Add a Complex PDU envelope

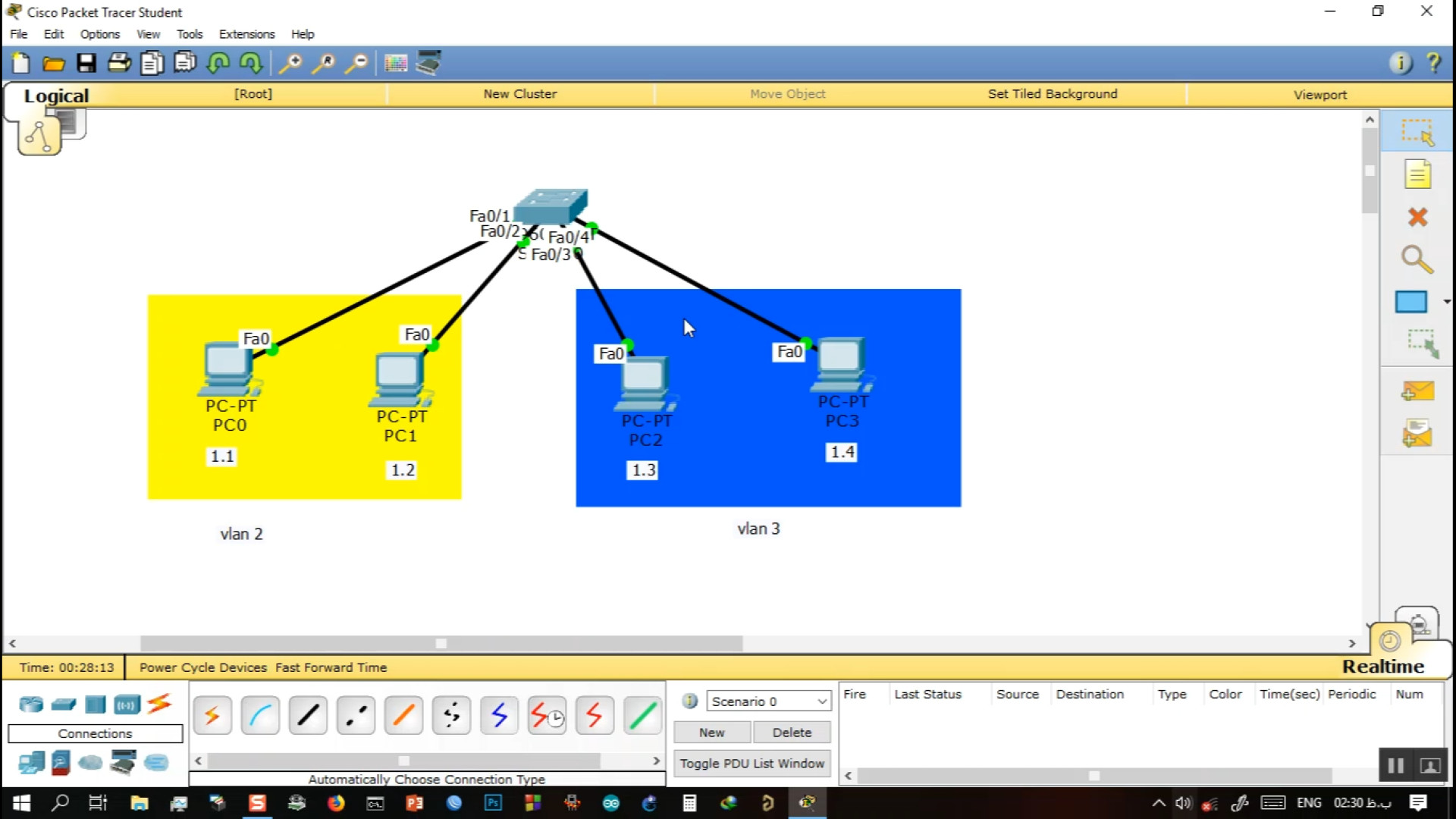coord(1417,434)
